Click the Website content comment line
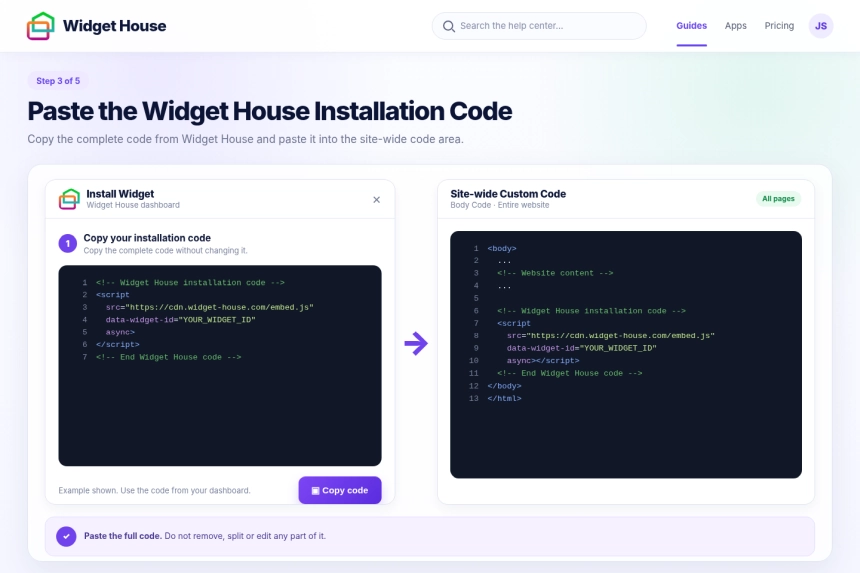Image resolution: width=860 pixels, height=573 pixels. [555, 273]
